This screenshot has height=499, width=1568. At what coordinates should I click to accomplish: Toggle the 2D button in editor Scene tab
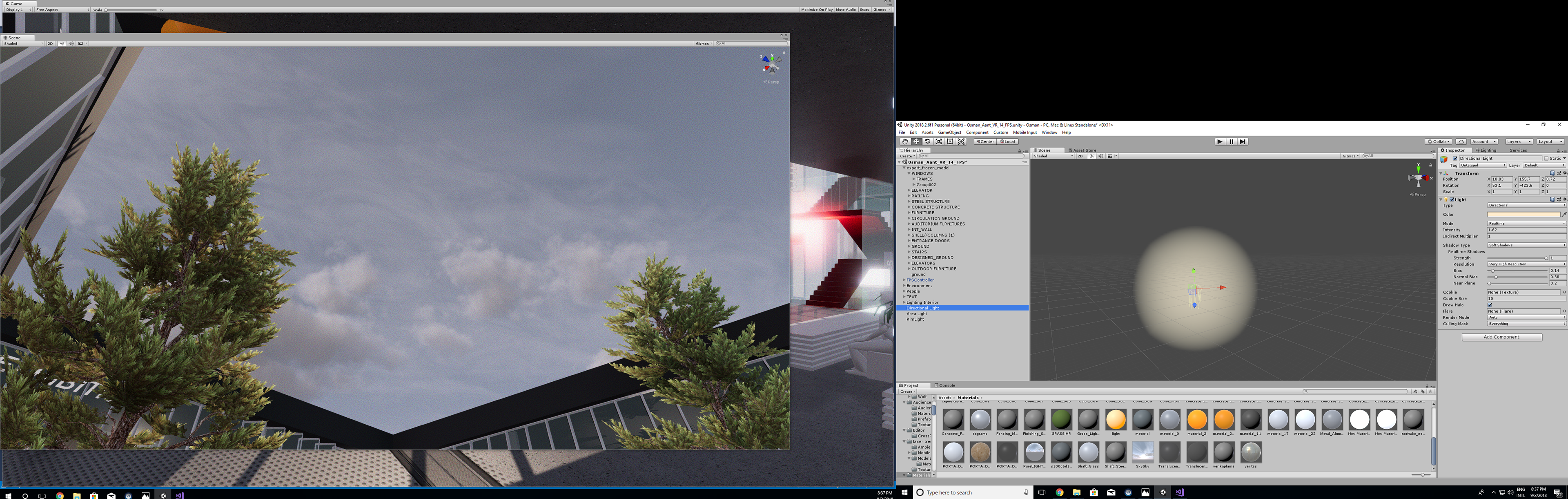1080,156
